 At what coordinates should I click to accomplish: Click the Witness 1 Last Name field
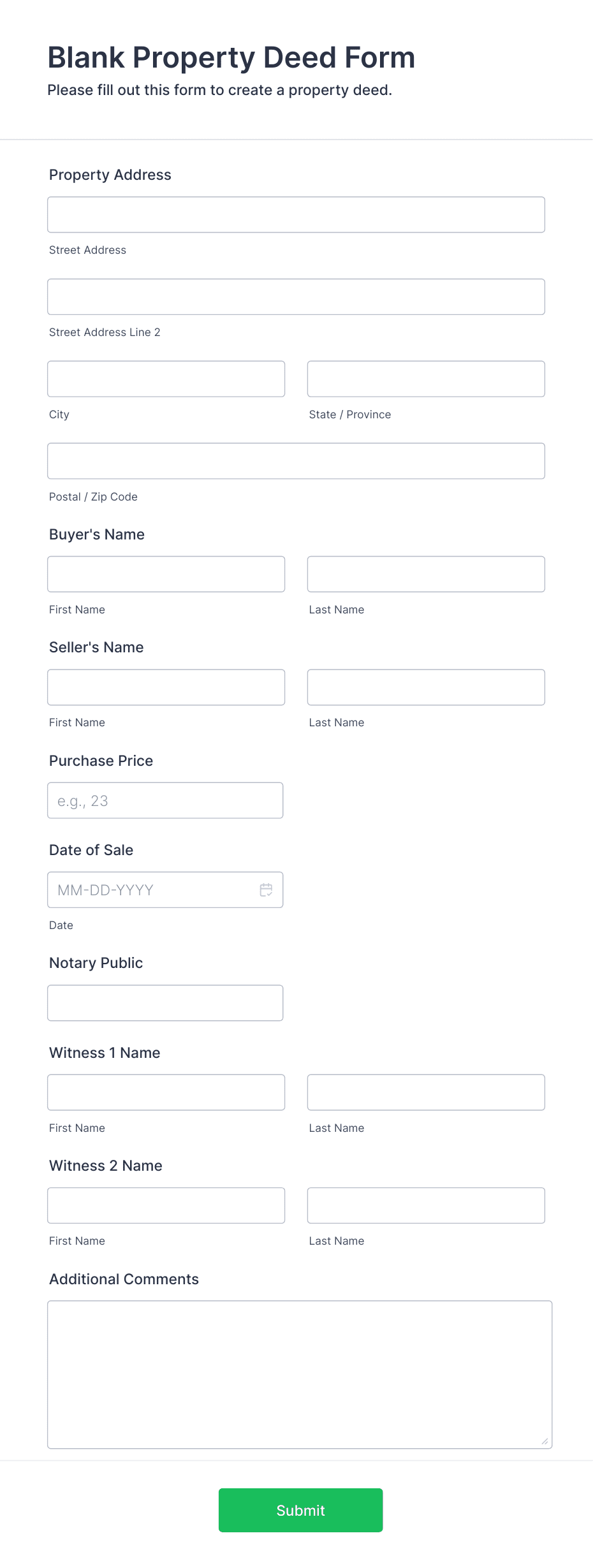coord(425,1092)
